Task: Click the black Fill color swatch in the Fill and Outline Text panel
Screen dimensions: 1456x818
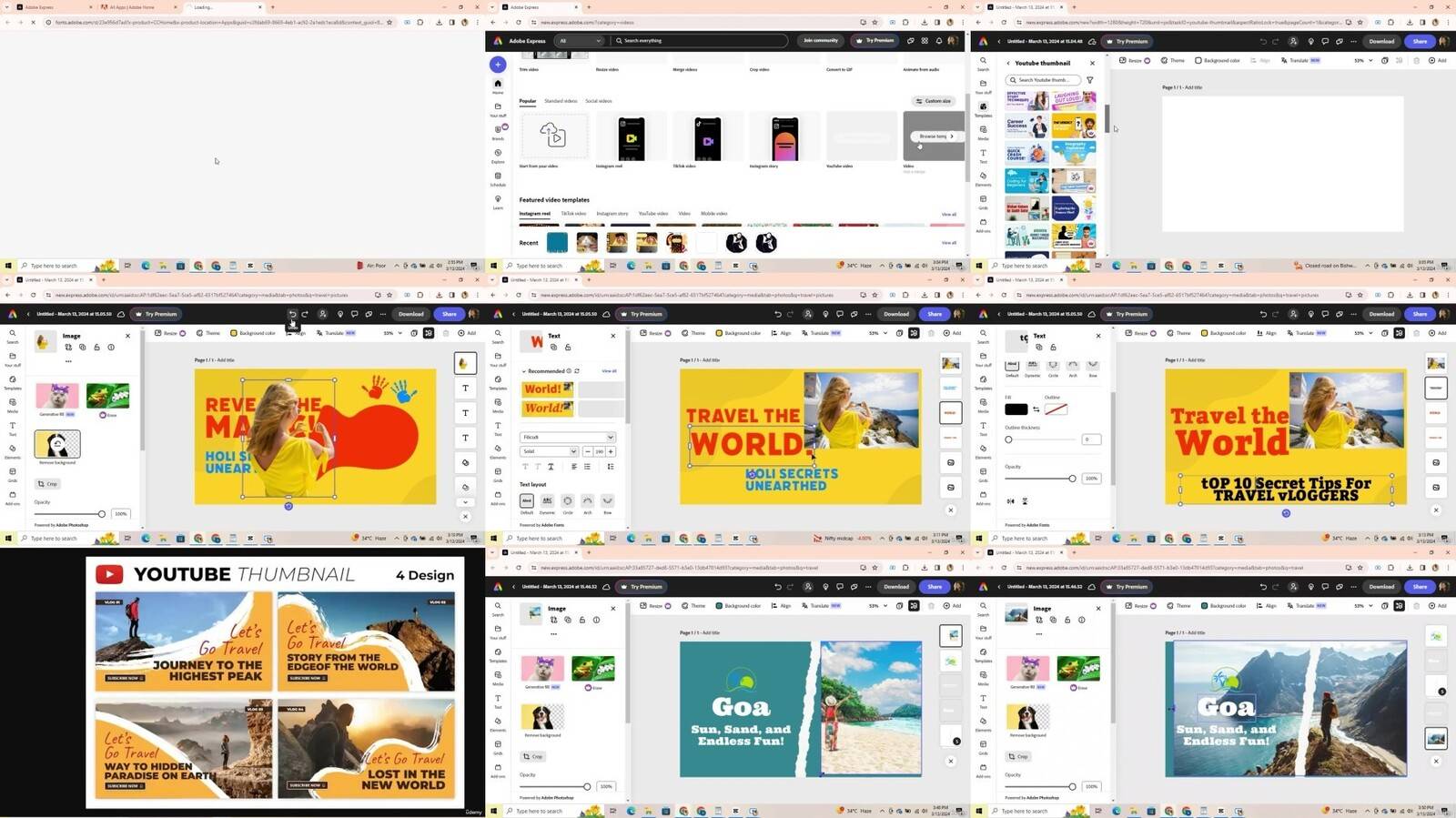Action: 1016,409
